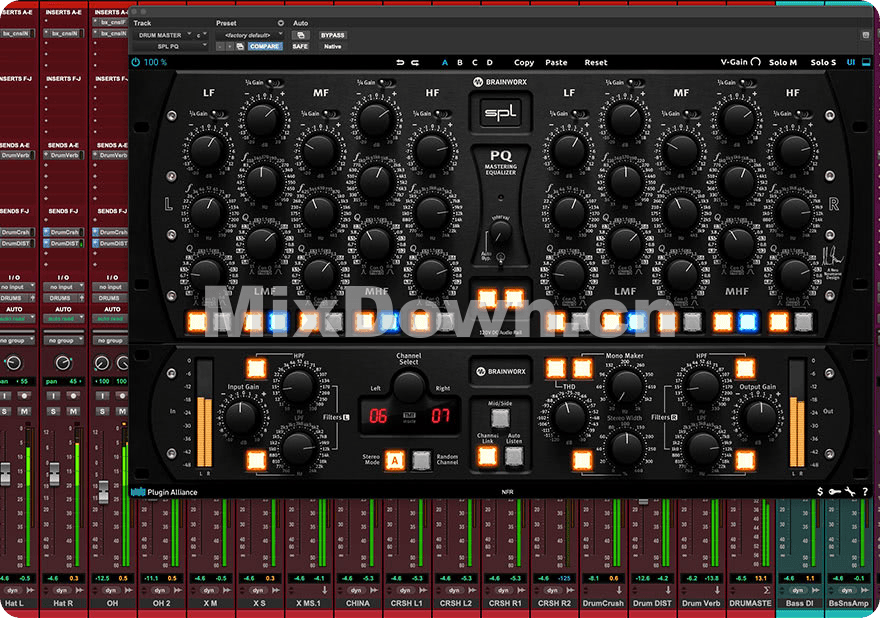Select the CHINA channel name
The width and height of the screenshot is (880, 618).
coord(358,603)
